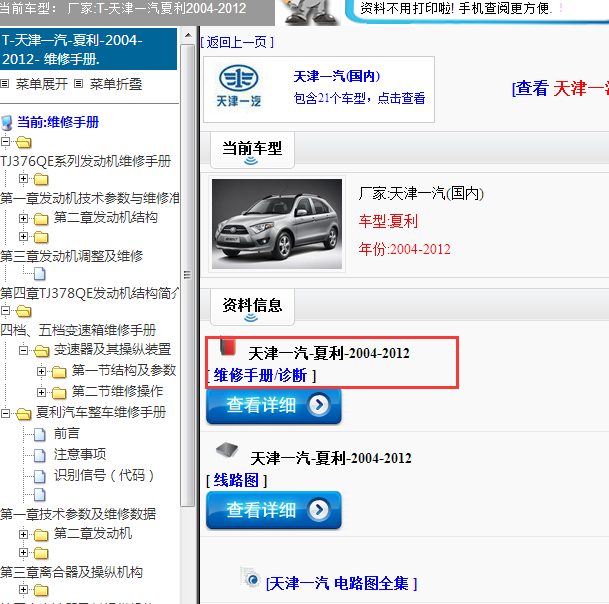
Task: Click folder icon of 第一节结构及参数
Action: 59,372
